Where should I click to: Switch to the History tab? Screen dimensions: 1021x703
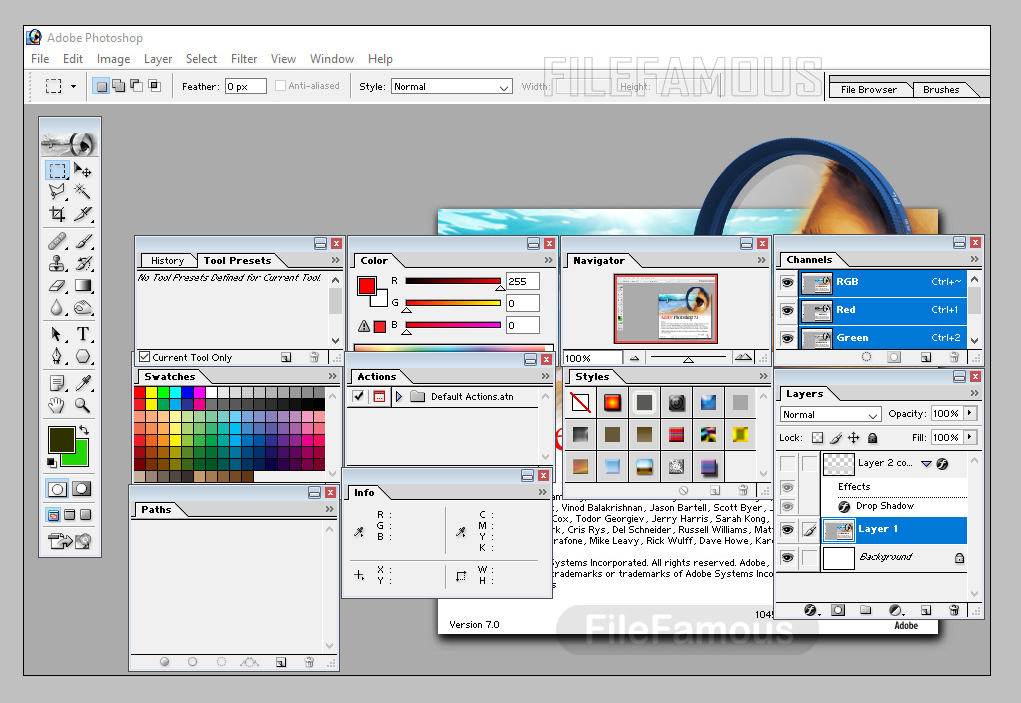coord(167,260)
